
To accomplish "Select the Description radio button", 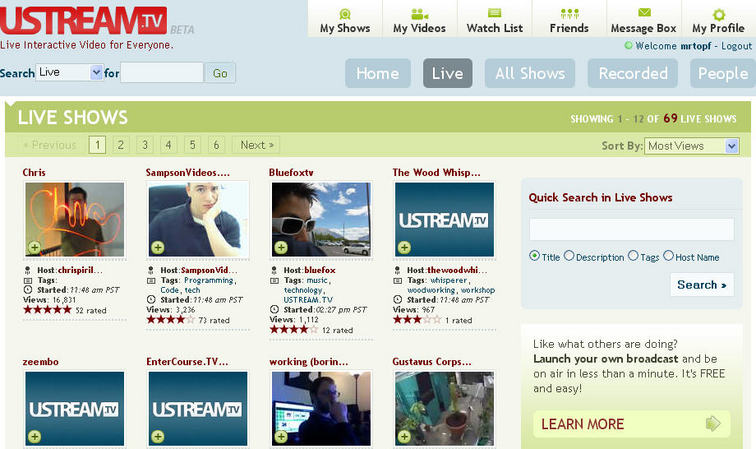I will 569,256.
